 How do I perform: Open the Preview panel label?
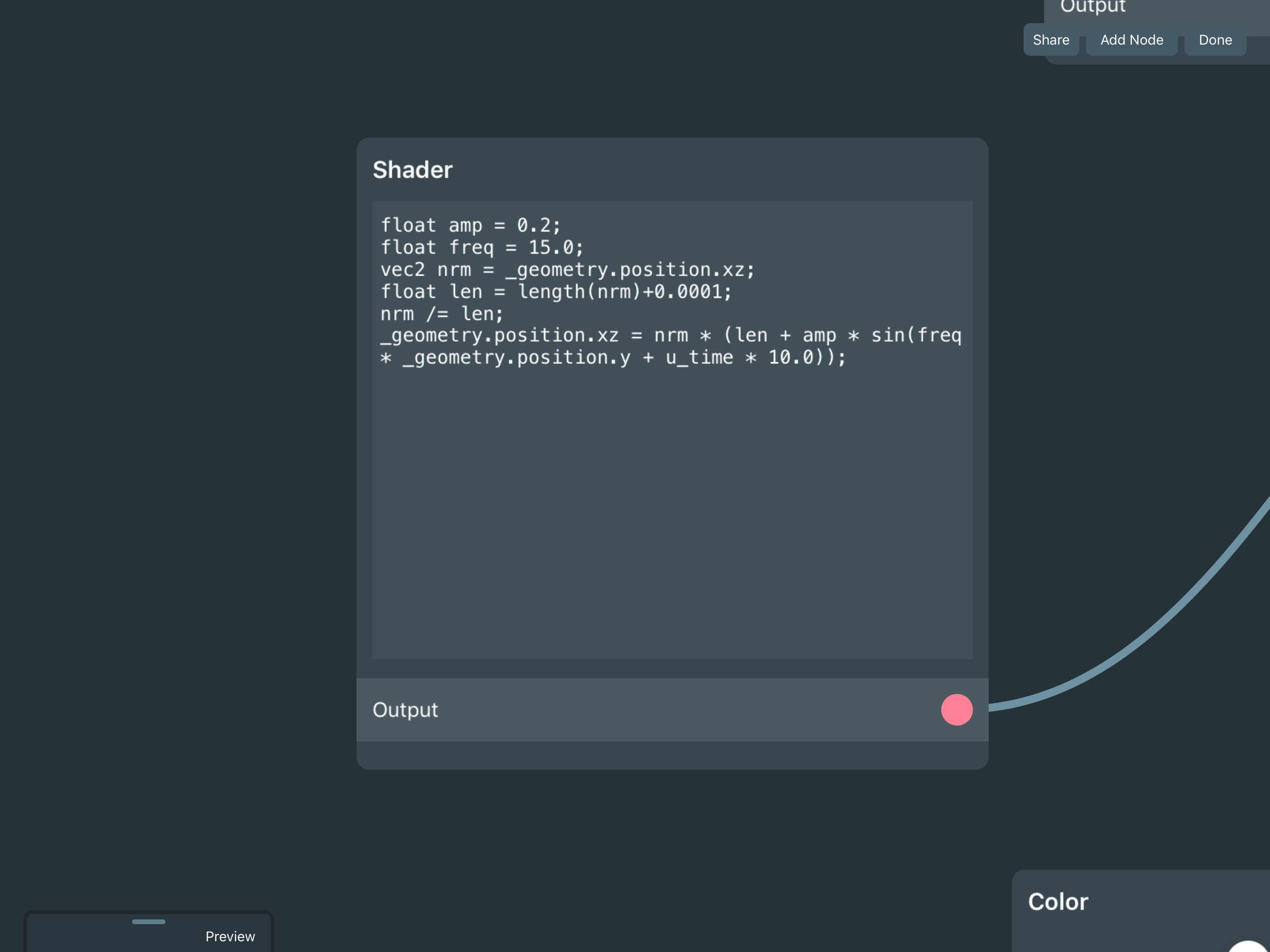point(230,937)
